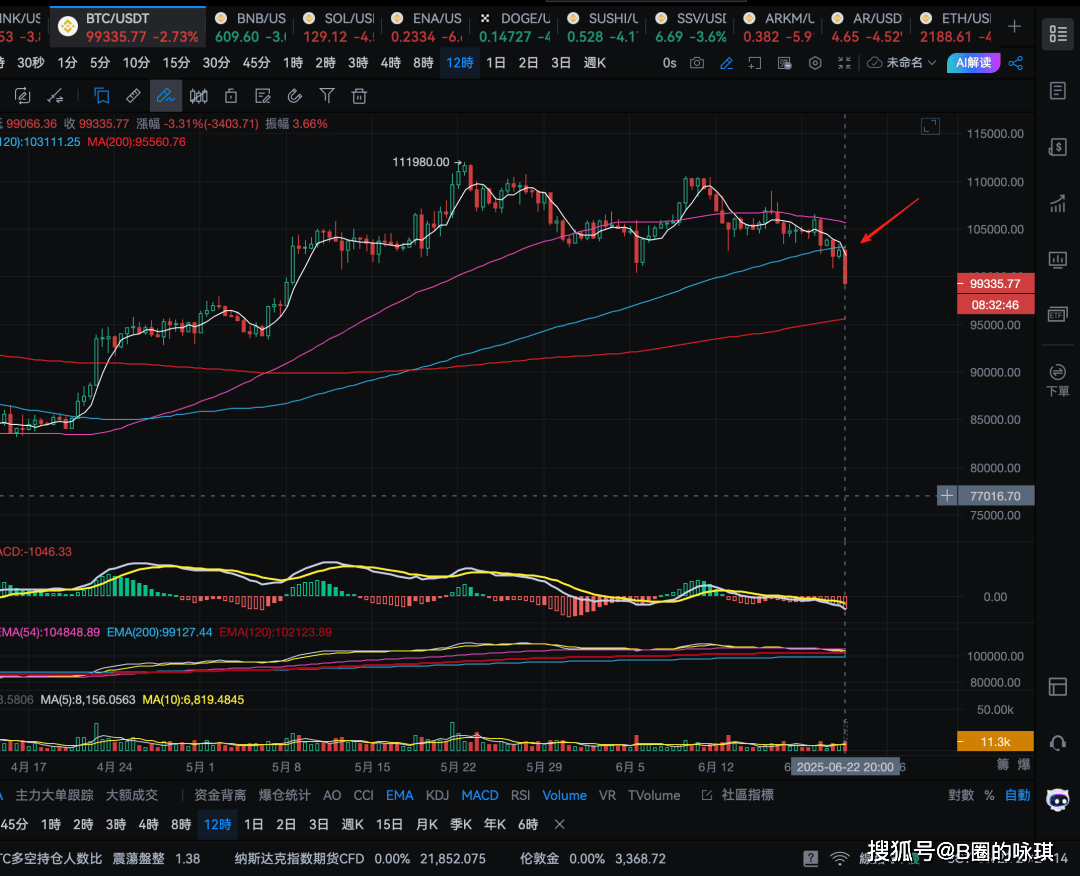This screenshot has width=1080, height=876.
Task: Expand the chart fullscreen corner icon
Action: click(x=931, y=126)
